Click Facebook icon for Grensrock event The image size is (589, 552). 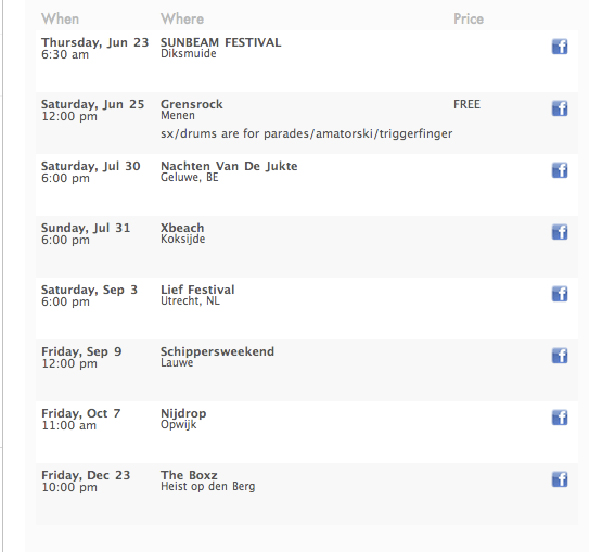pyautogui.click(x=559, y=109)
